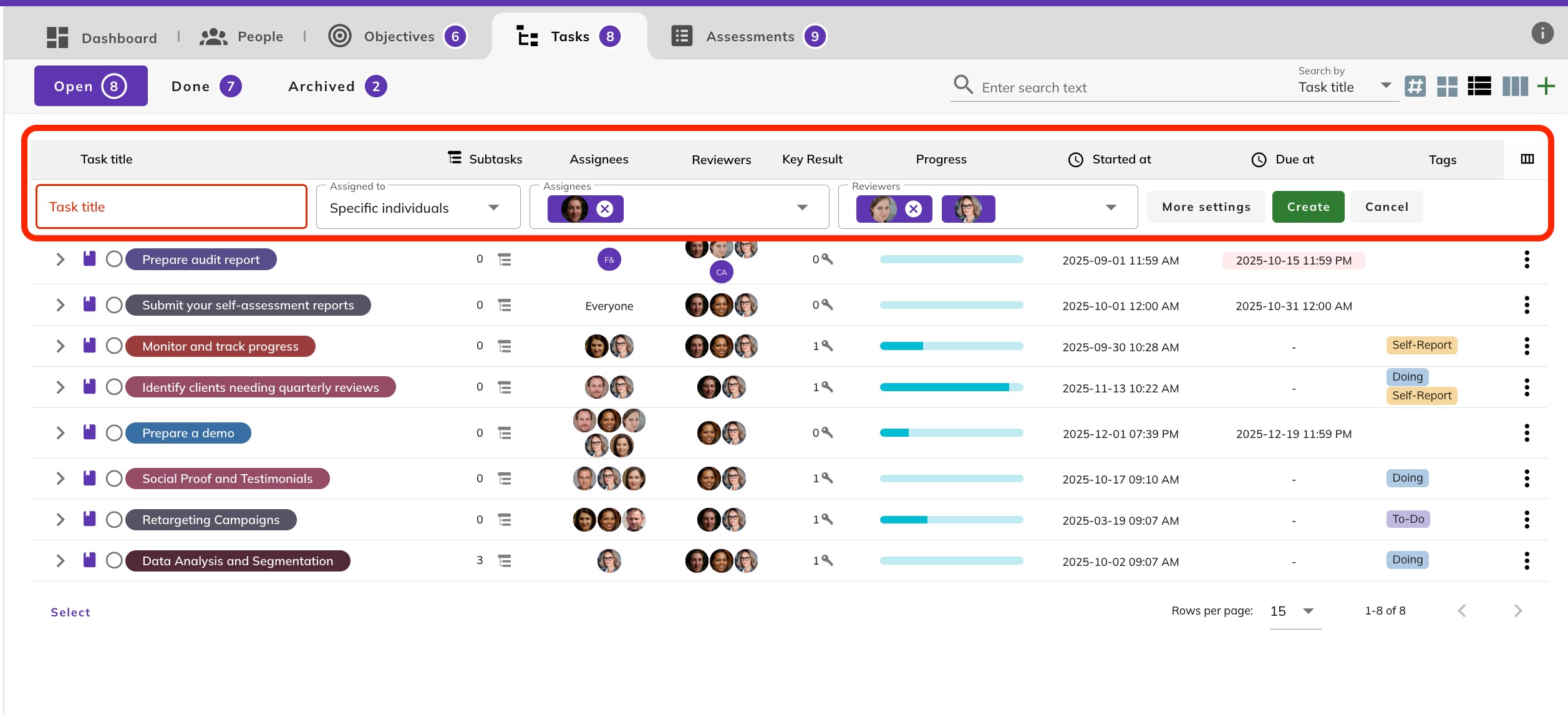Click the hashtag tags view icon
Screen dimensions: 1568x715
click(x=1415, y=86)
